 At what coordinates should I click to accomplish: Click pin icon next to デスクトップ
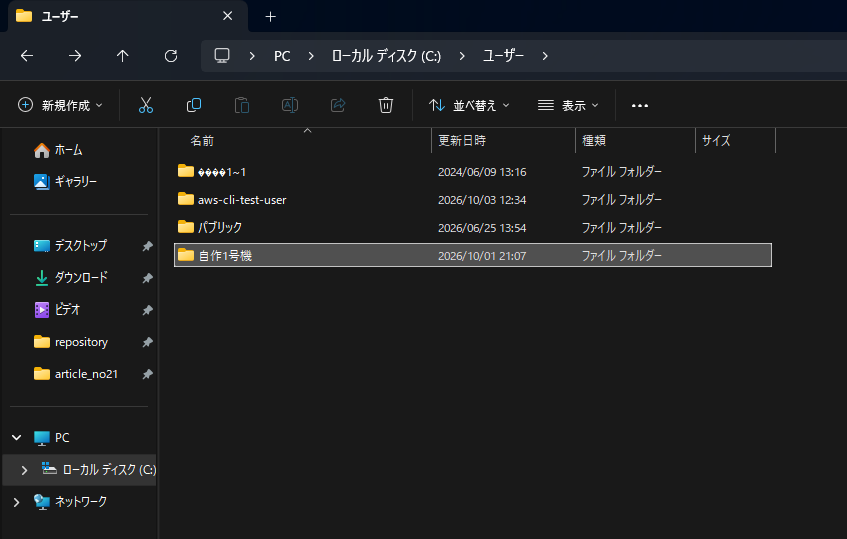147,246
